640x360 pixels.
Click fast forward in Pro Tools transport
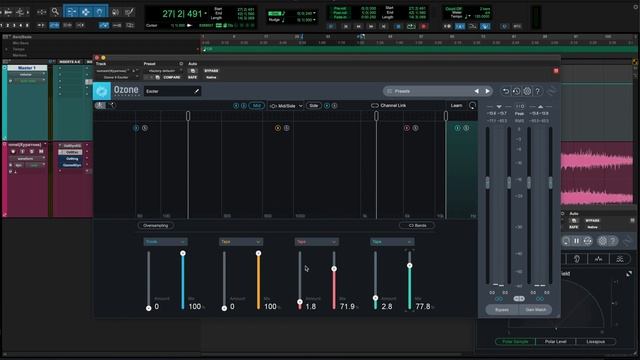click(x=371, y=26)
